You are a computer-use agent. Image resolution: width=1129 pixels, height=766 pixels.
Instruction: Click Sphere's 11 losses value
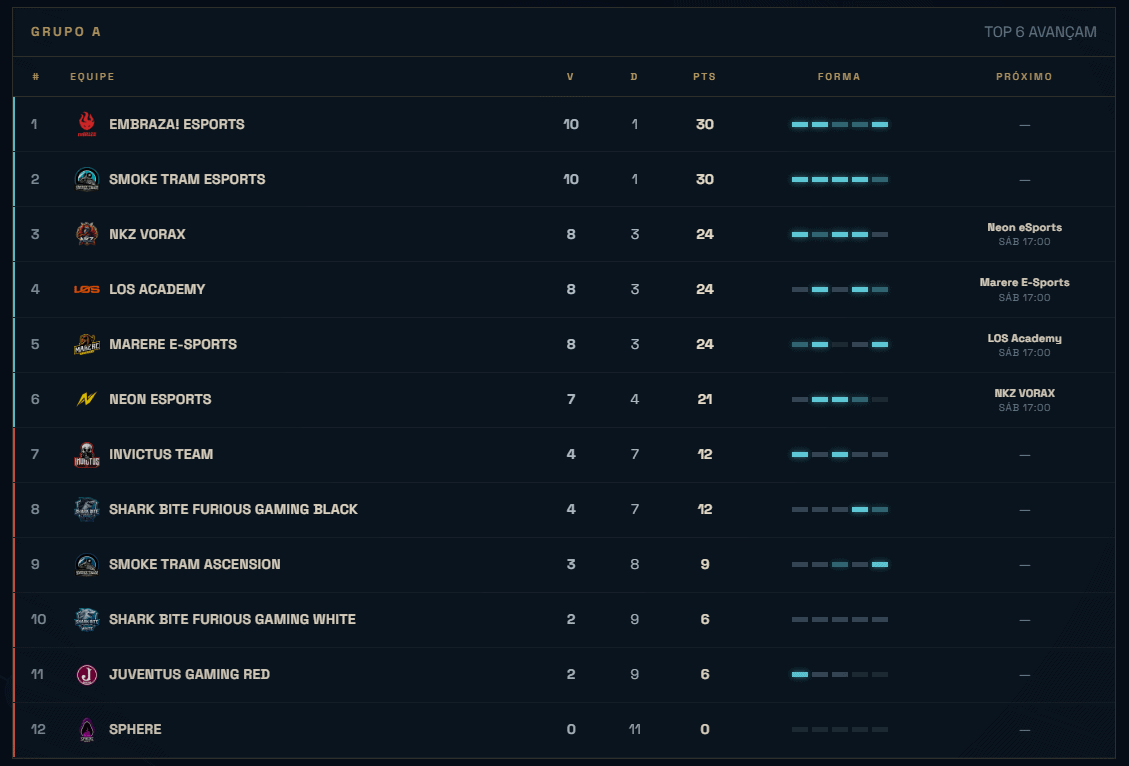(634, 729)
